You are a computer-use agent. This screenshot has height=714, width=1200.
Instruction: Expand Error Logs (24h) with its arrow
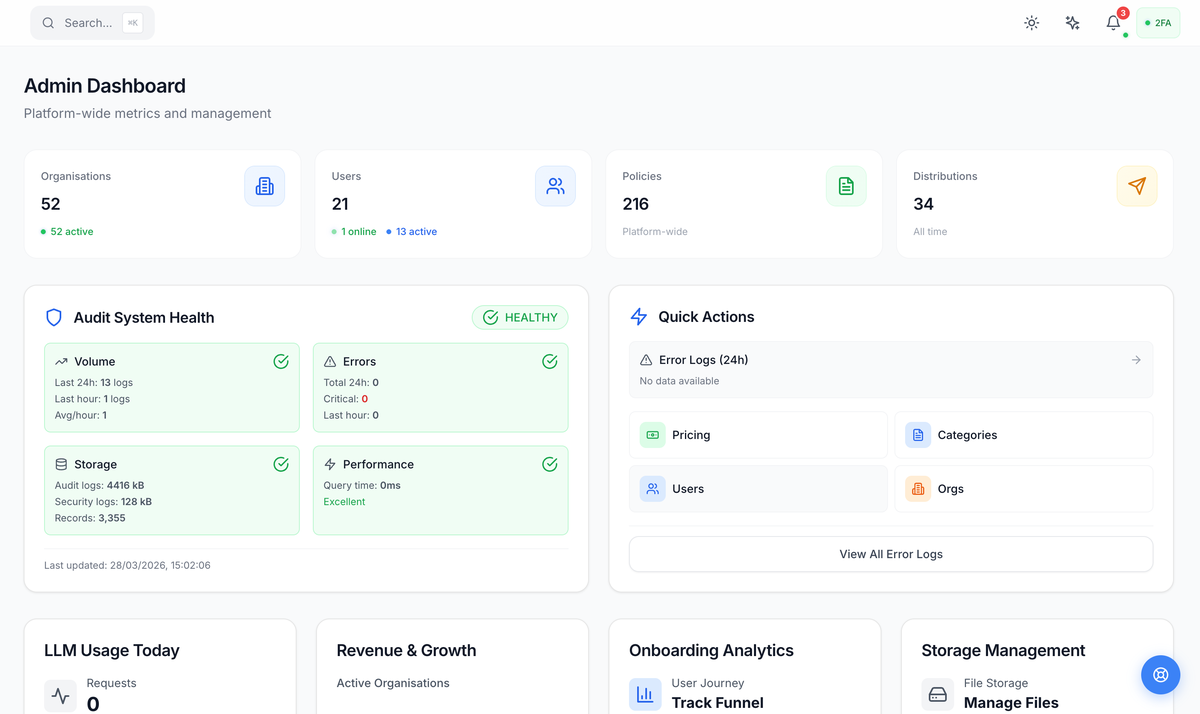pos(1136,360)
